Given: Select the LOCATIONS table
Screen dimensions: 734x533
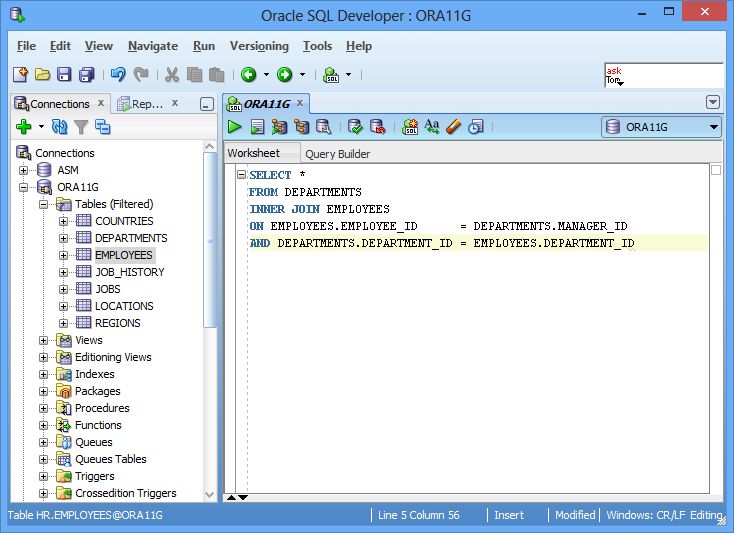Looking at the screenshot, I should [124, 306].
